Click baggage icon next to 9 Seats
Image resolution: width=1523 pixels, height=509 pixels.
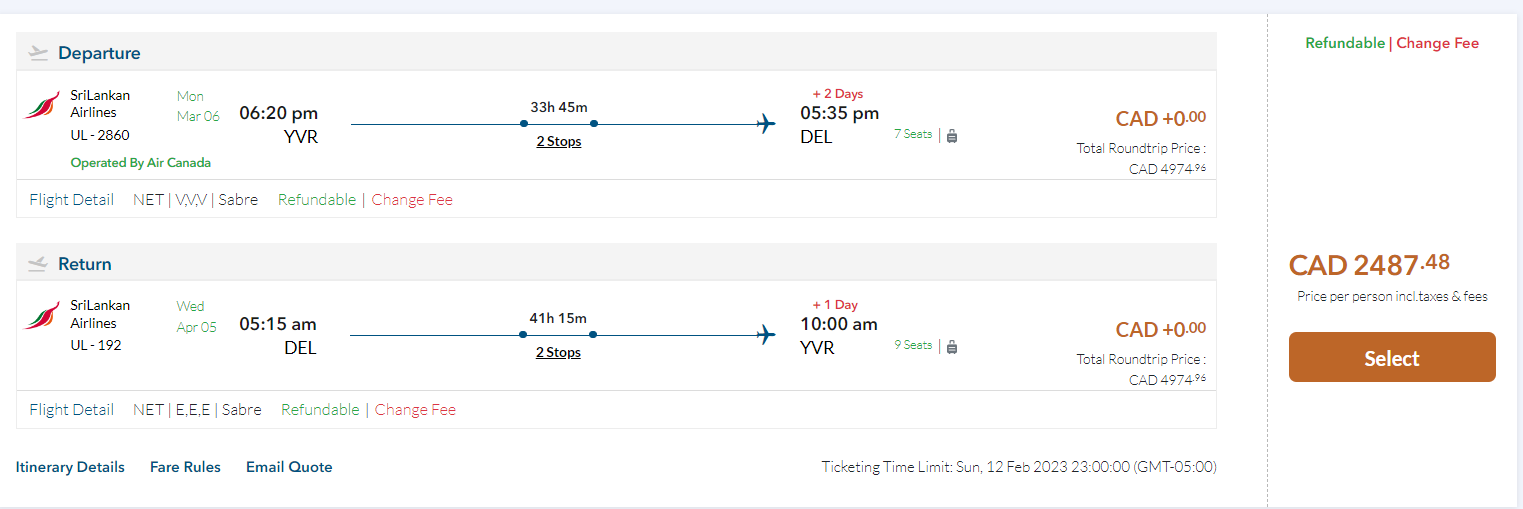pyautogui.click(x=952, y=346)
